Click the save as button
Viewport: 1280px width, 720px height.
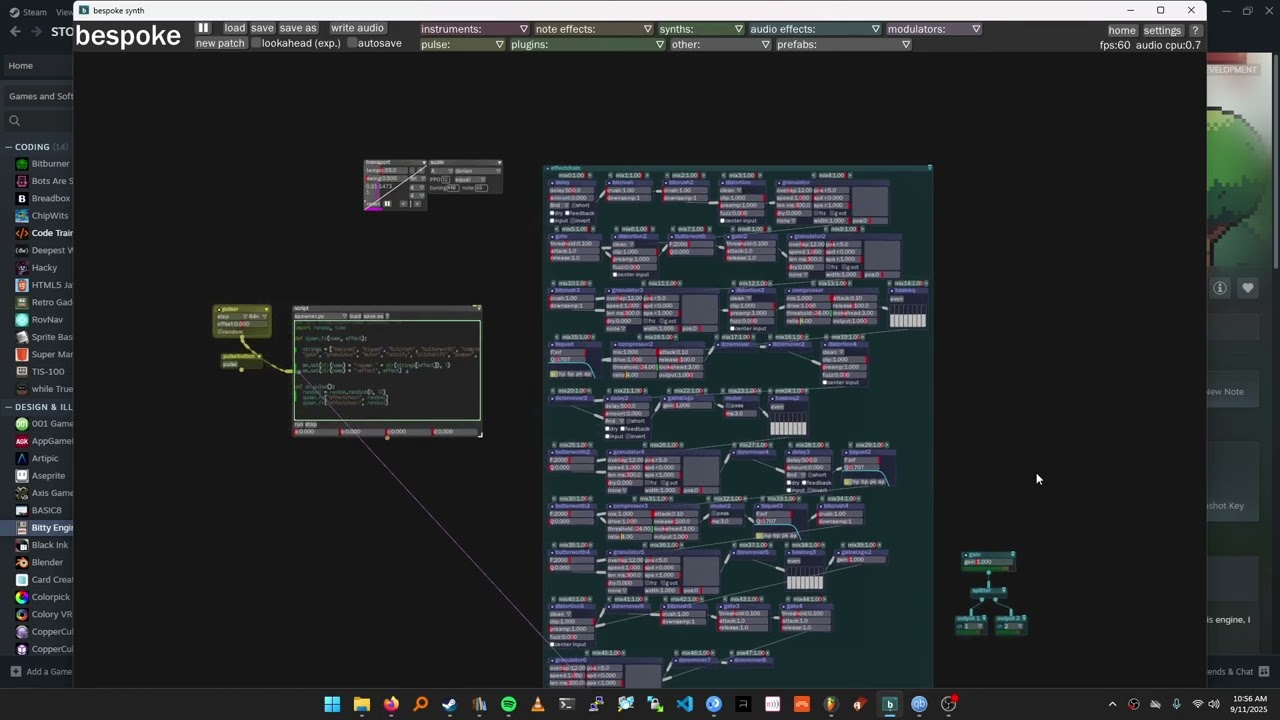(x=298, y=29)
